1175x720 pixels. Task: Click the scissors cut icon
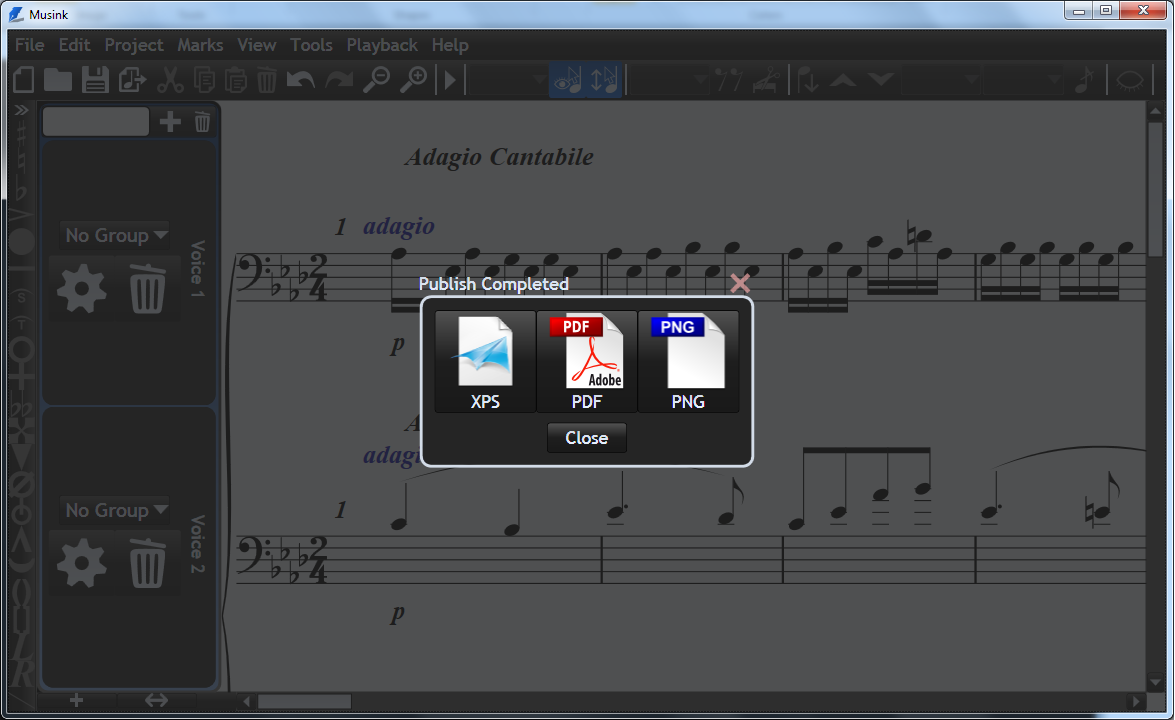(170, 79)
